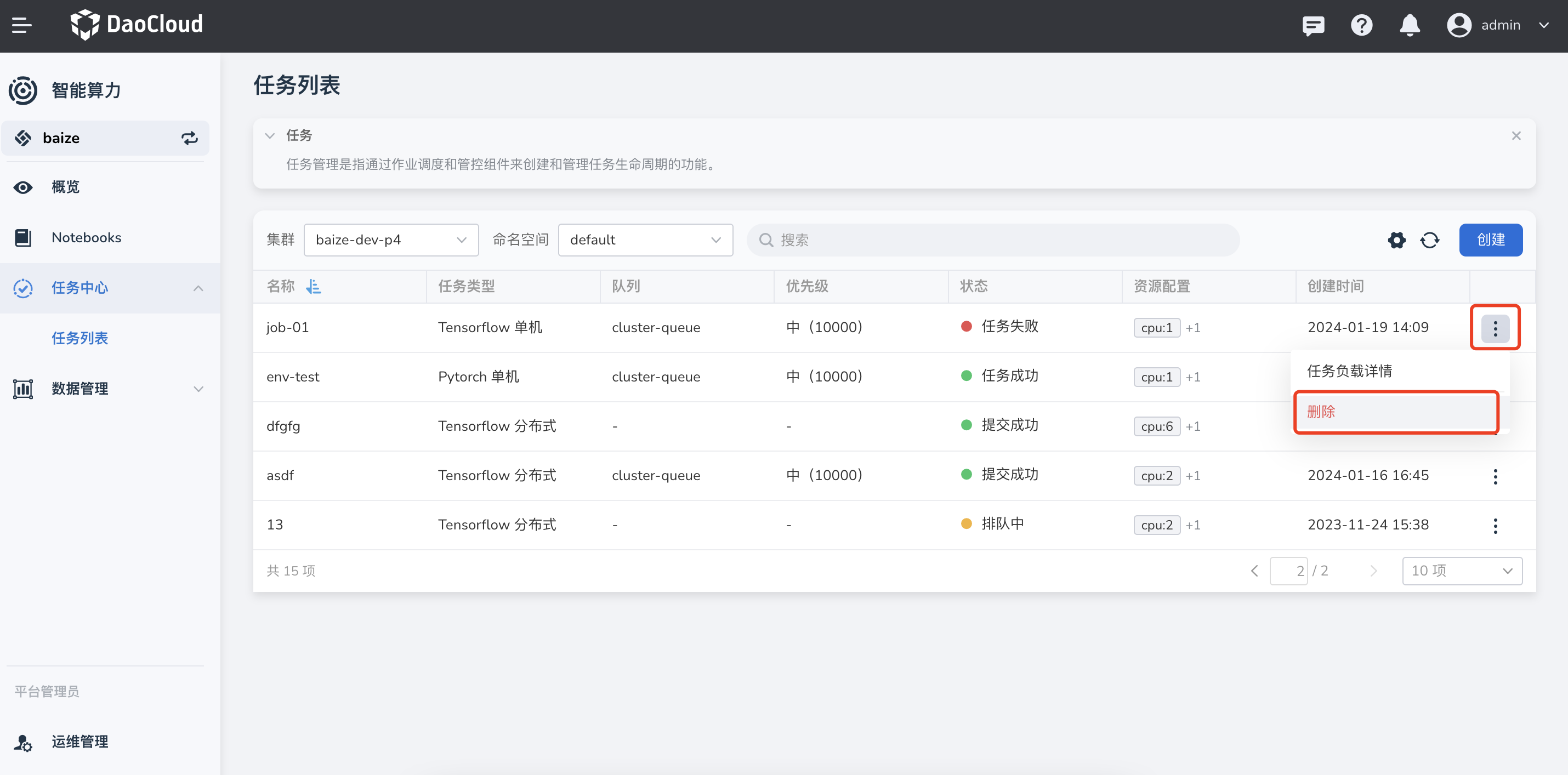Switch workspace via baize swap icon
Viewport: 1568px width, 775px height.
tap(189, 138)
